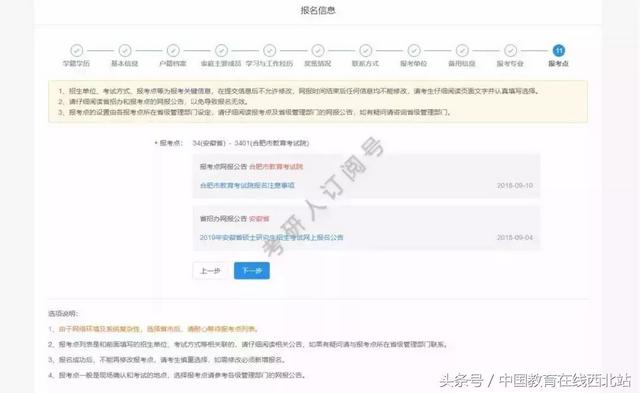Click the 奖惩情况 step checkmark circle
Screen dimensions: 640x393
coord(318,51)
